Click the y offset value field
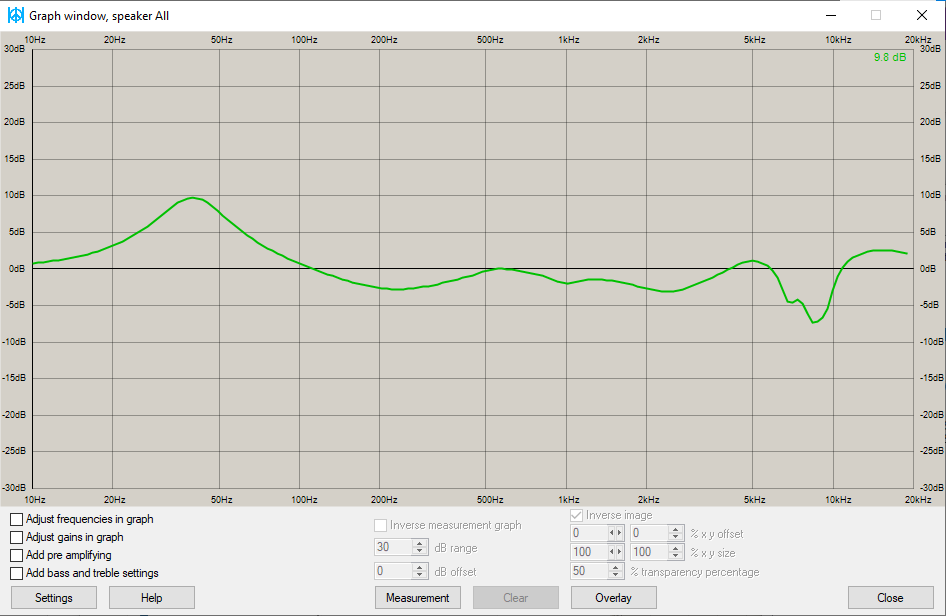Screen dimensions: 946x616 [650, 533]
